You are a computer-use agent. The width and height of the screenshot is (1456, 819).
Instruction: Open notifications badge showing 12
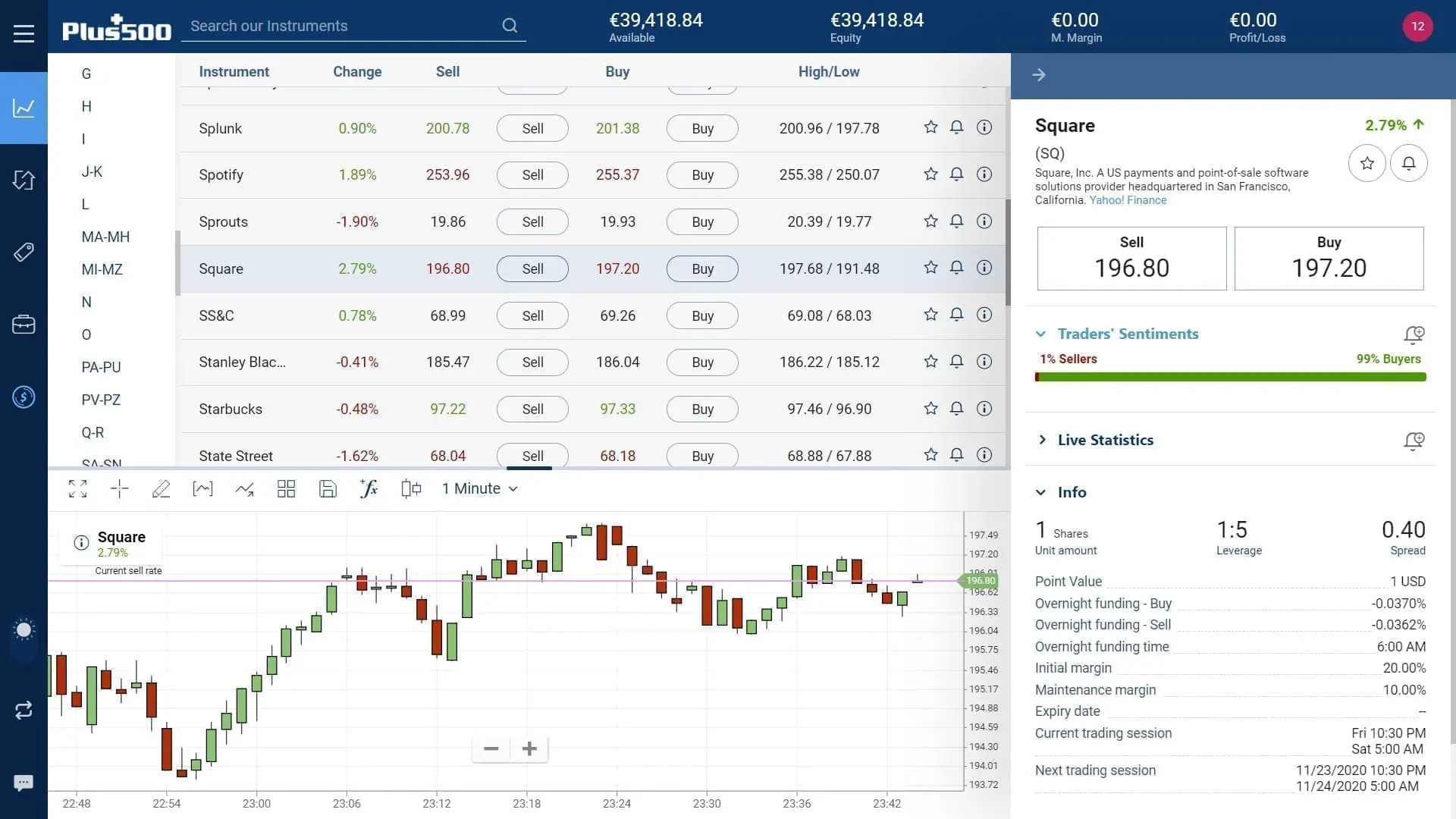tap(1417, 26)
